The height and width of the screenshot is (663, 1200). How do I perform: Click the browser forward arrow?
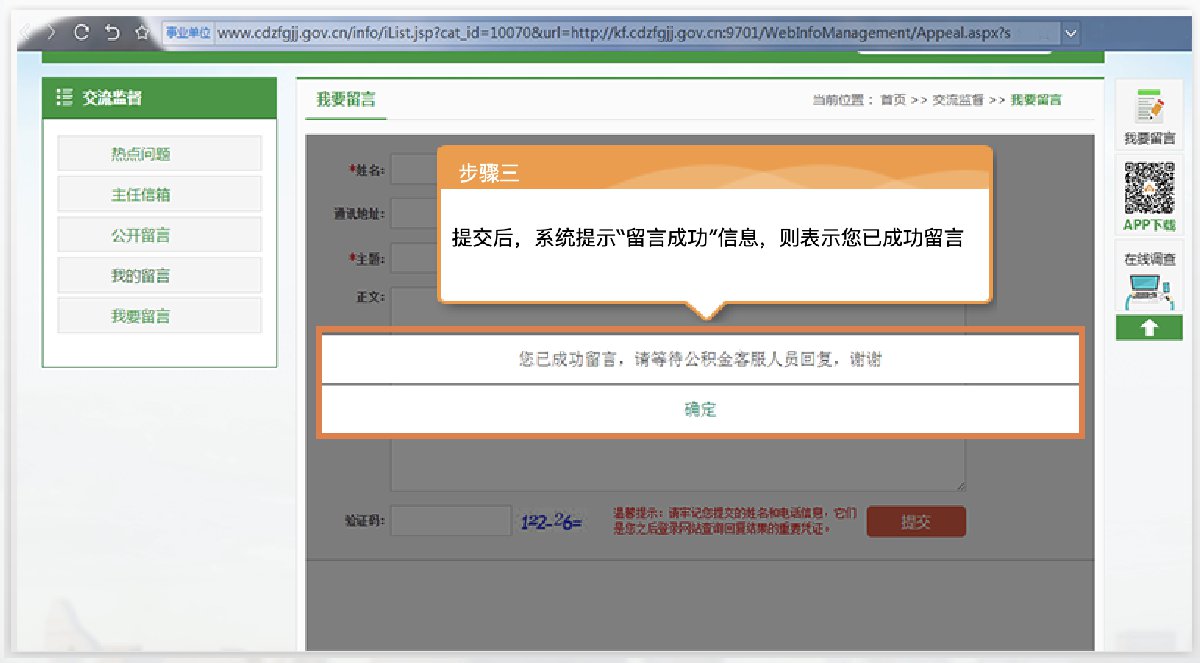tap(51, 33)
